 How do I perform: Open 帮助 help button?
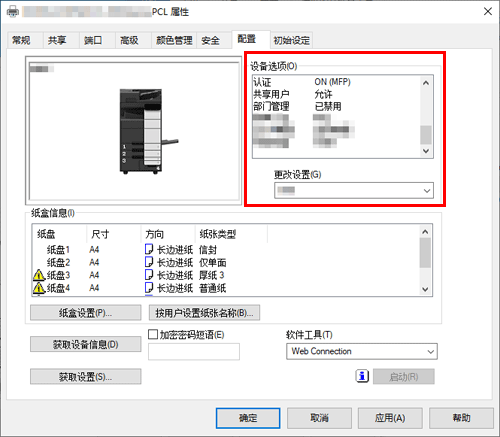[461, 418]
